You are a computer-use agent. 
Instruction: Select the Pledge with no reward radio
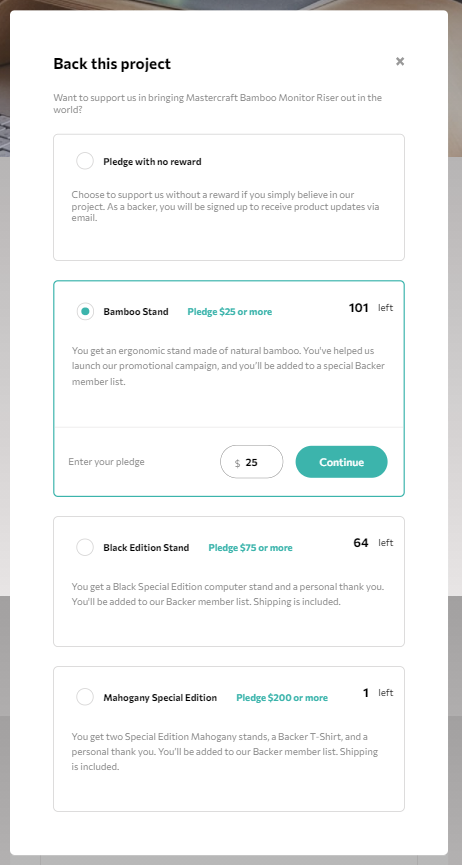85,161
